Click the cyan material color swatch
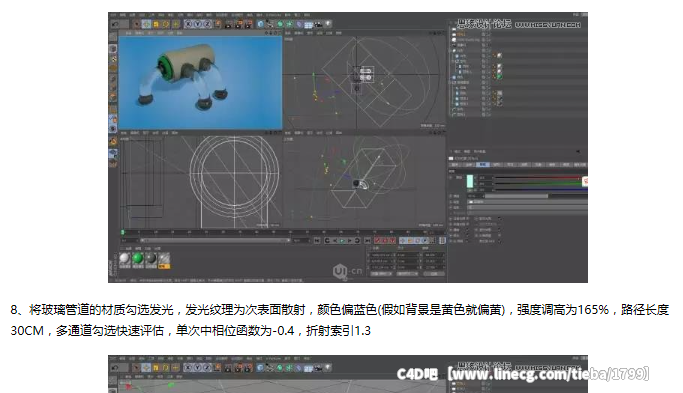This screenshot has width=683, height=393. [x=470, y=182]
